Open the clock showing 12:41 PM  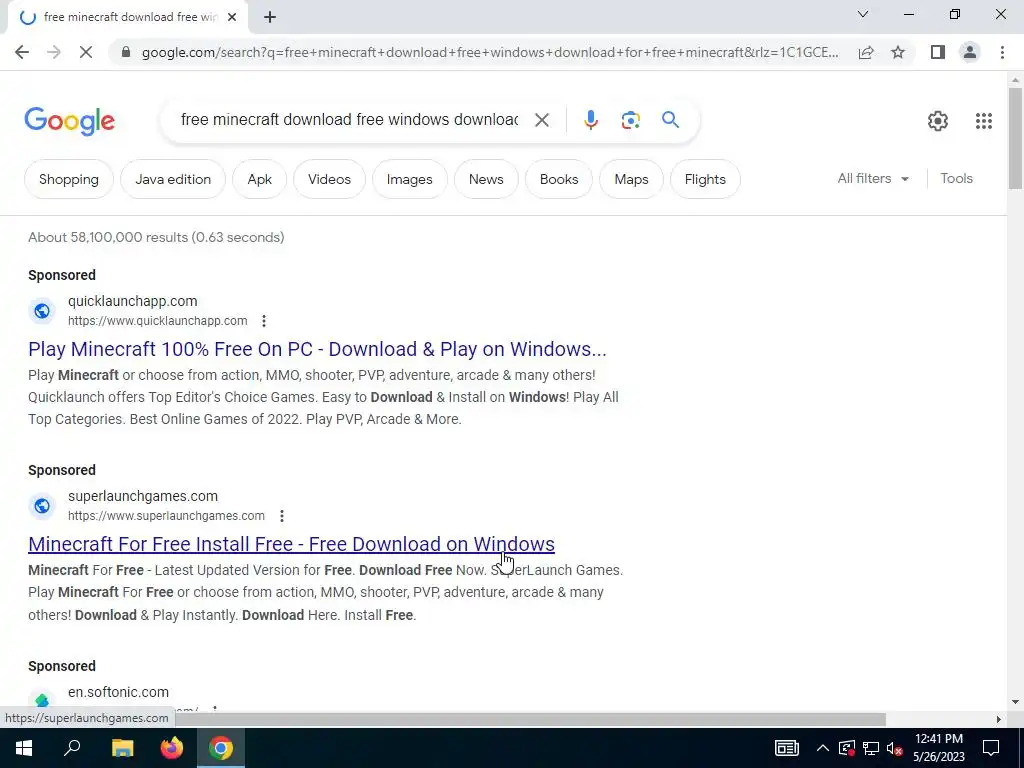point(938,748)
